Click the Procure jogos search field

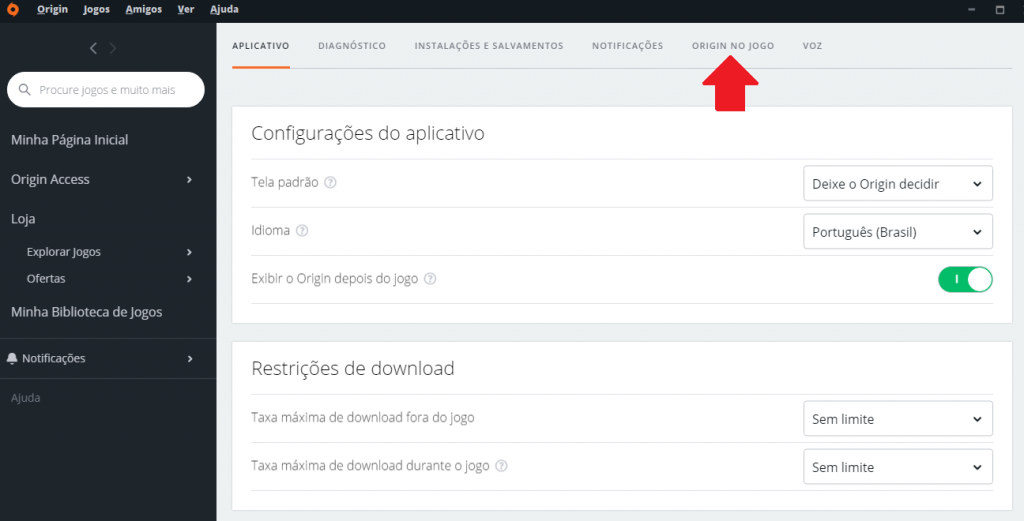click(106, 89)
